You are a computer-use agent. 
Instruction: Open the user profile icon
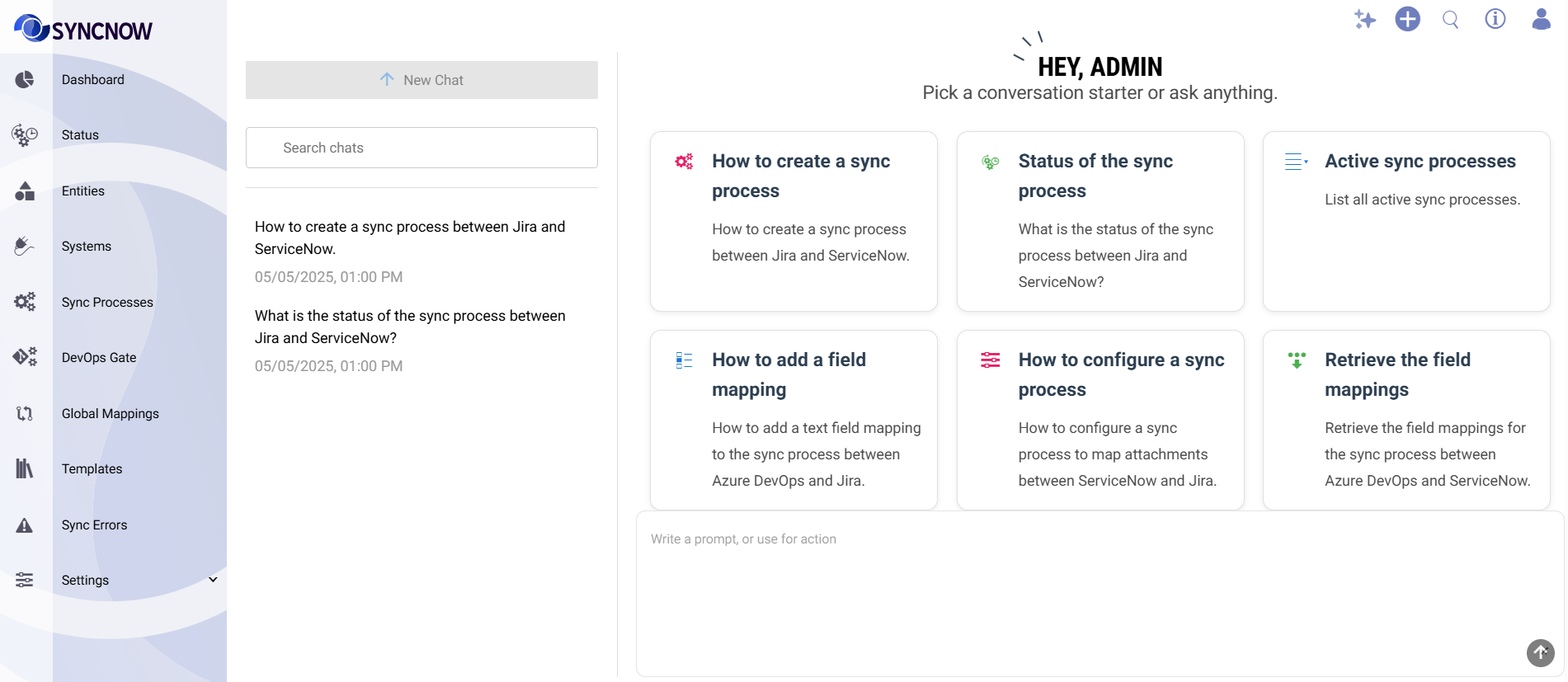coord(1541,19)
